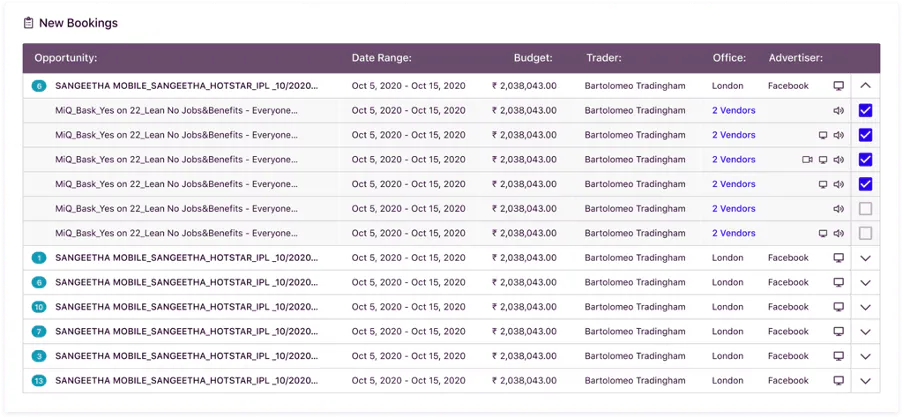Image resolution: width=904 pixels, height=418 pixels.
Task: Click the speaker icon in the video camera sub-row
Action: coord(839,160)
